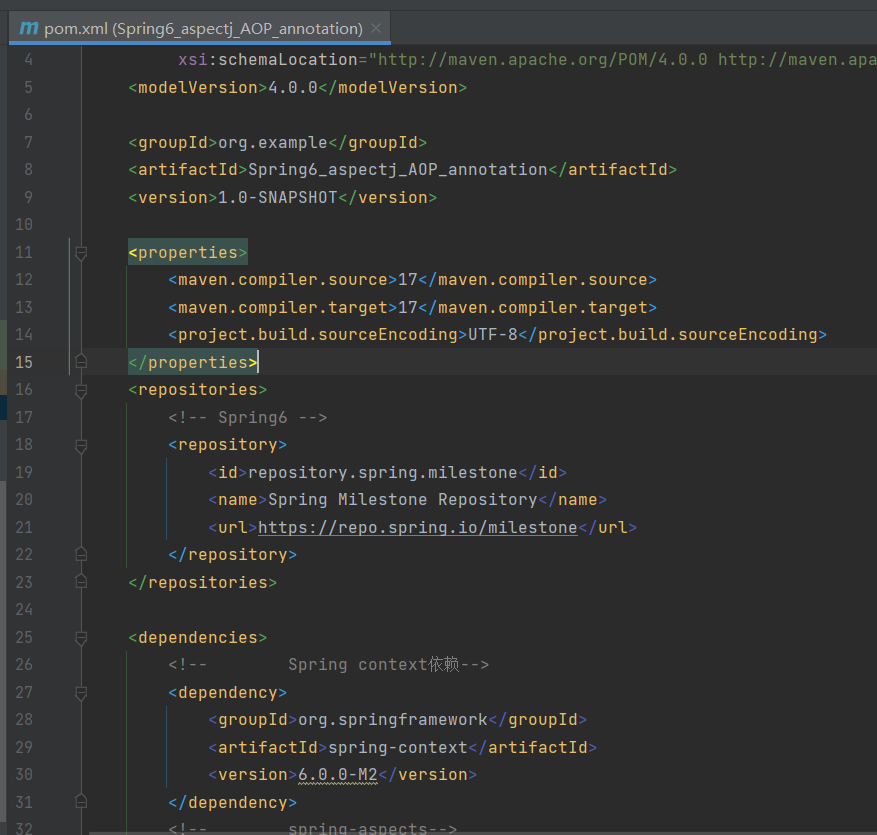Place cursor in the spring-context artifactId text
Viewport: 877px width, 835px height.
397,747
